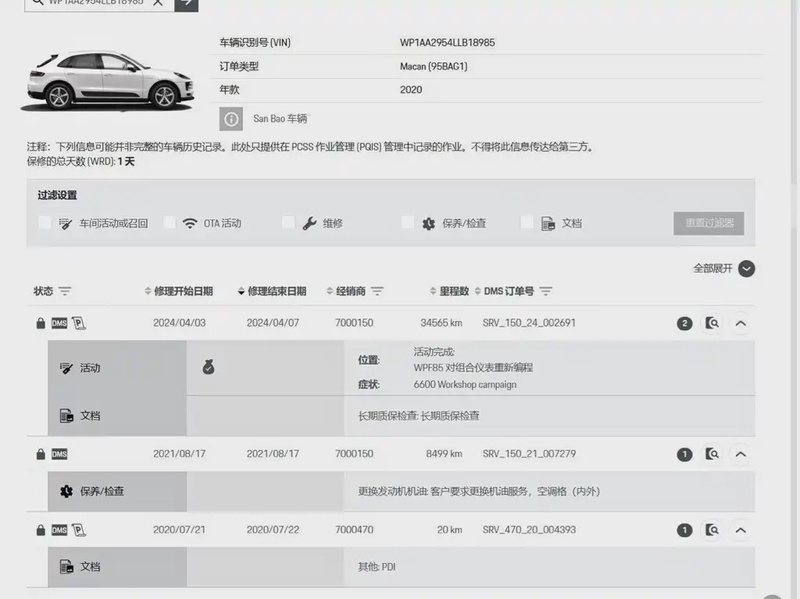
Task: Open detail search icon for order SRV_150_24_002691
Action: 712,323
